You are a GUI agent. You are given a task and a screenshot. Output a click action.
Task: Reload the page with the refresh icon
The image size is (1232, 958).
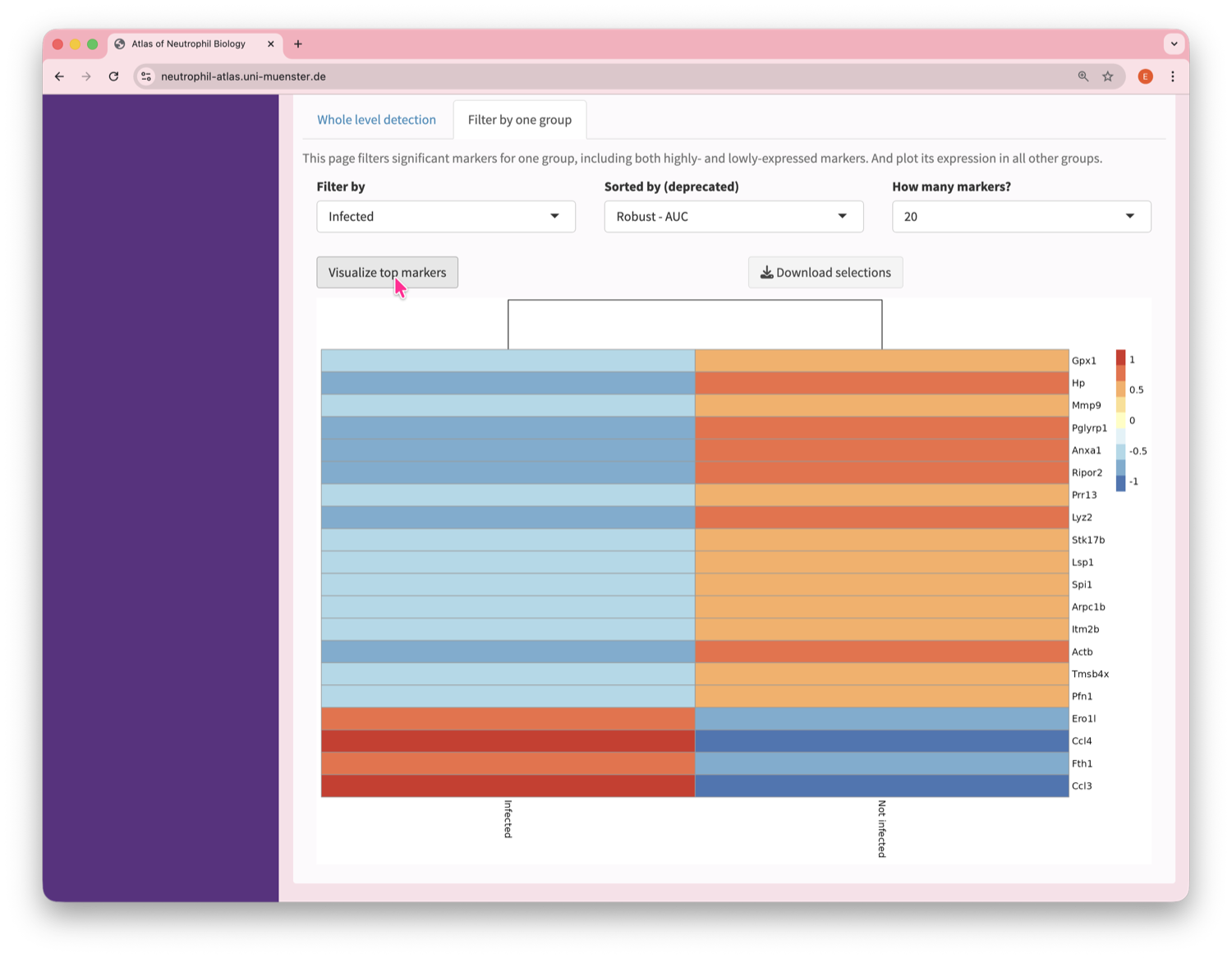click(x=113, y=76)
